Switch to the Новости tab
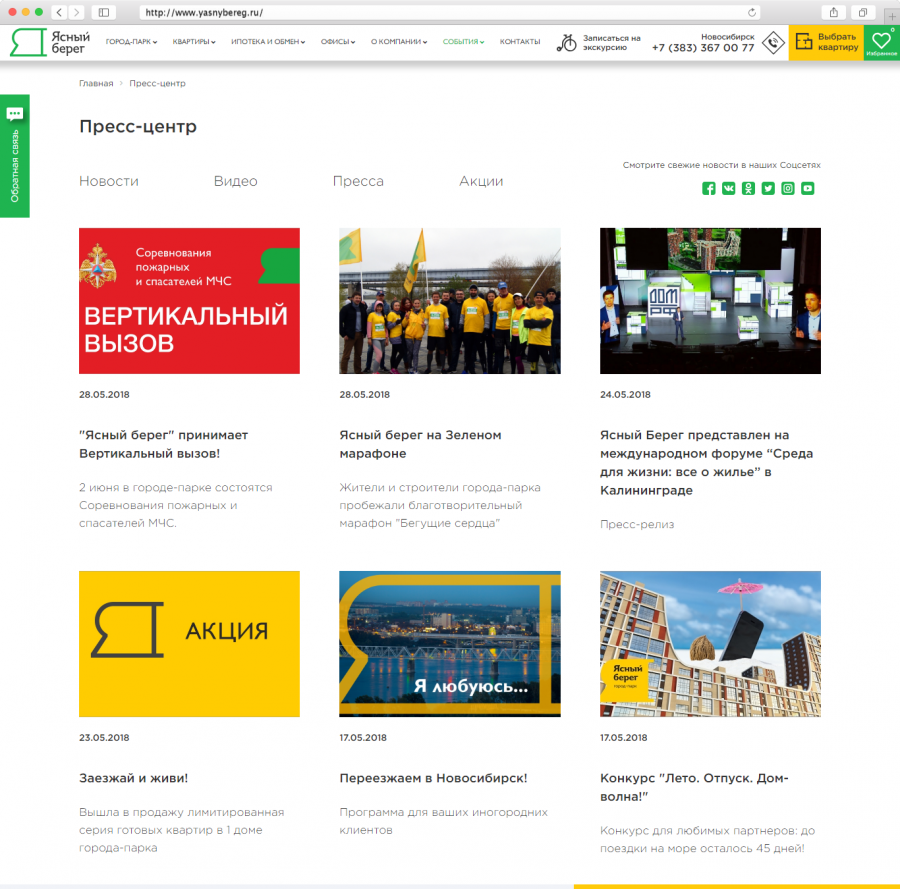 (109, 181)
